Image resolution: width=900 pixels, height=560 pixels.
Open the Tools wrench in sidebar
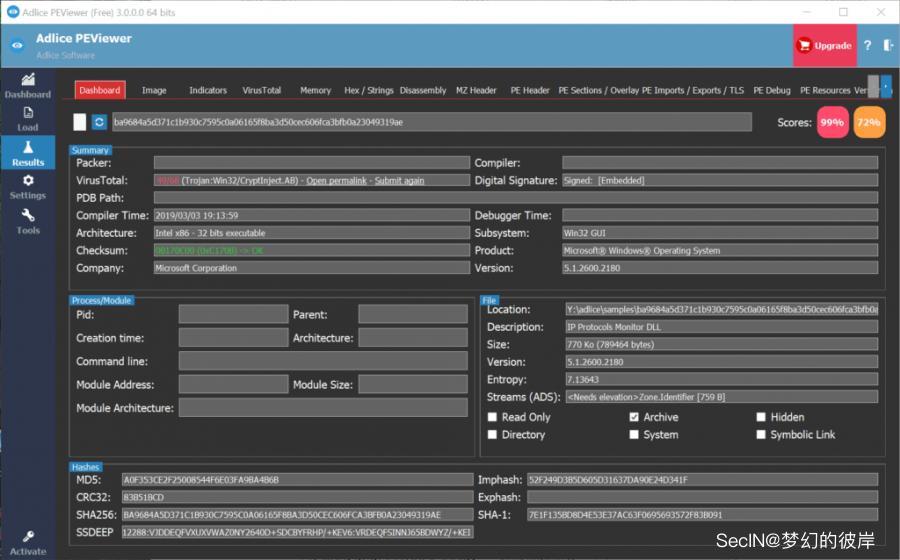28,221
